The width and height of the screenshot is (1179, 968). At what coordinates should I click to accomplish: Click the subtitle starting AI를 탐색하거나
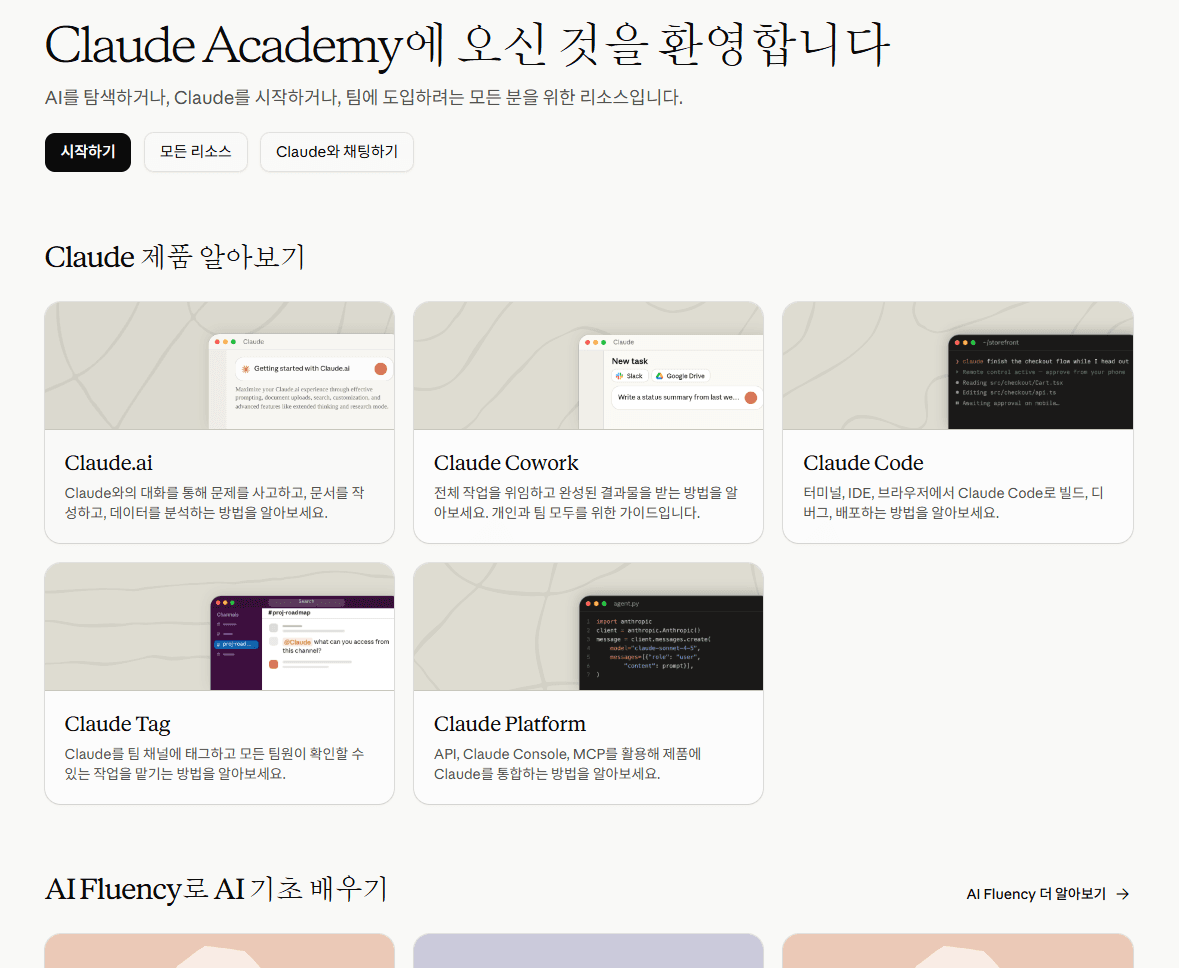point(364,97)
